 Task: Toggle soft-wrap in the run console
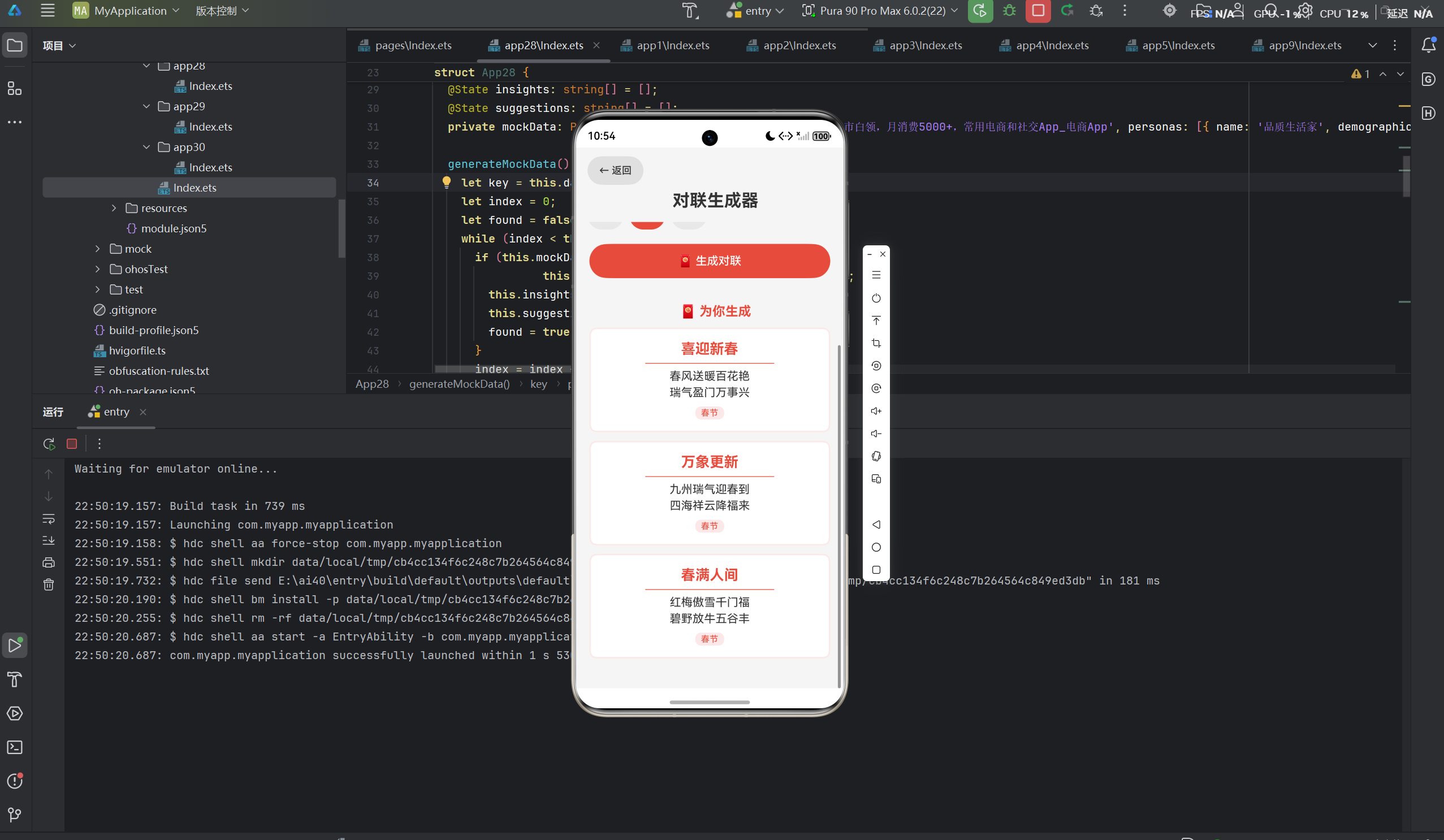[x=49, y=518]
